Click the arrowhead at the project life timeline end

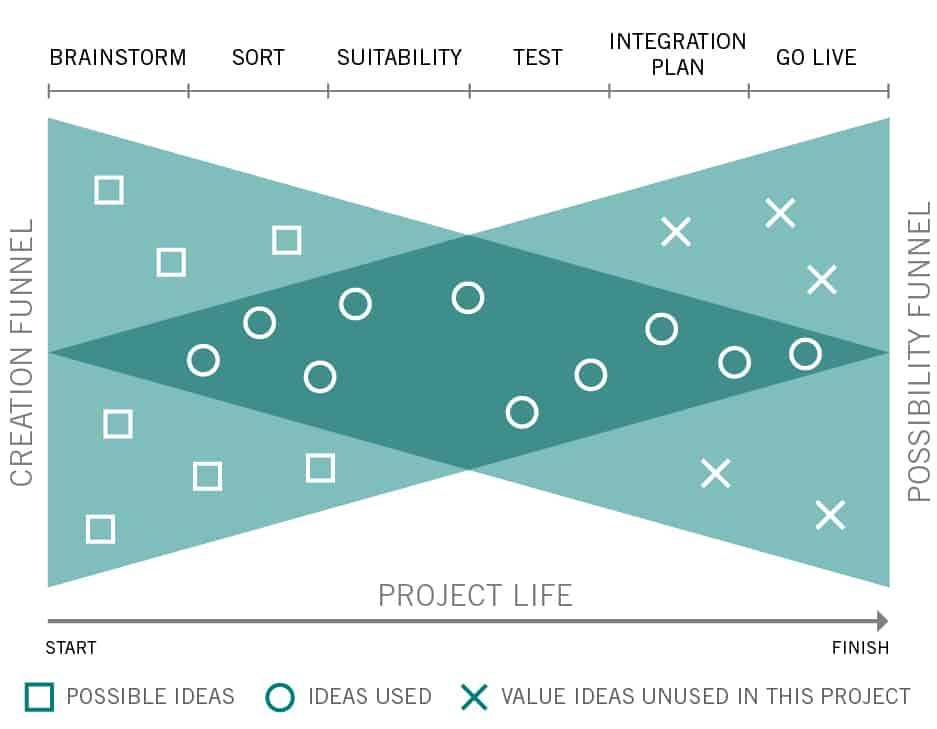[x=882, y=621]
